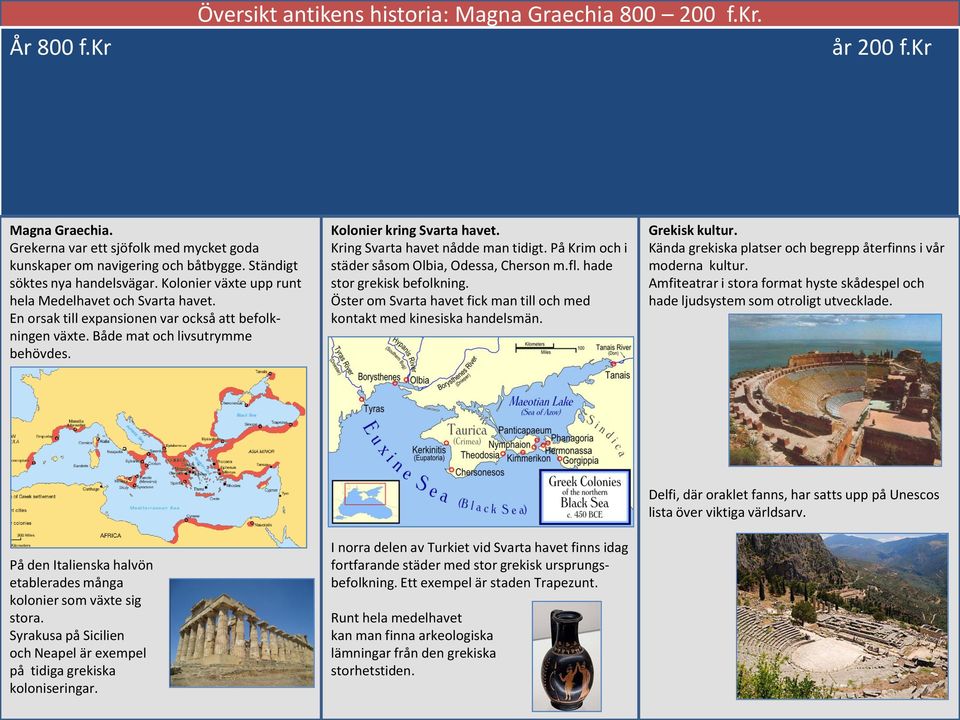Viewport: 960px width, 720px height.
Task: Click the "Taurica" label on the map
Action: [467, 430]
